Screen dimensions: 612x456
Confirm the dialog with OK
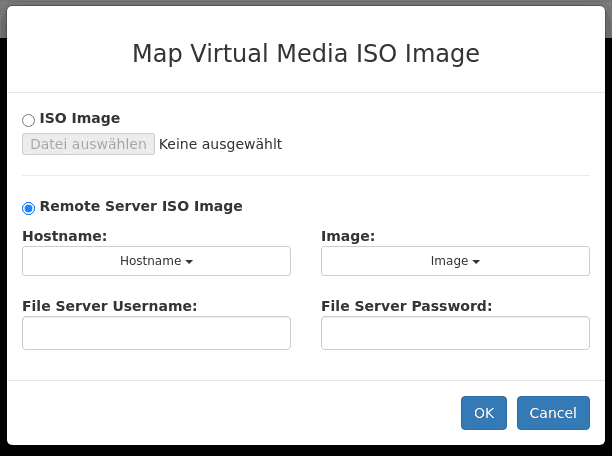click(484, 413)
